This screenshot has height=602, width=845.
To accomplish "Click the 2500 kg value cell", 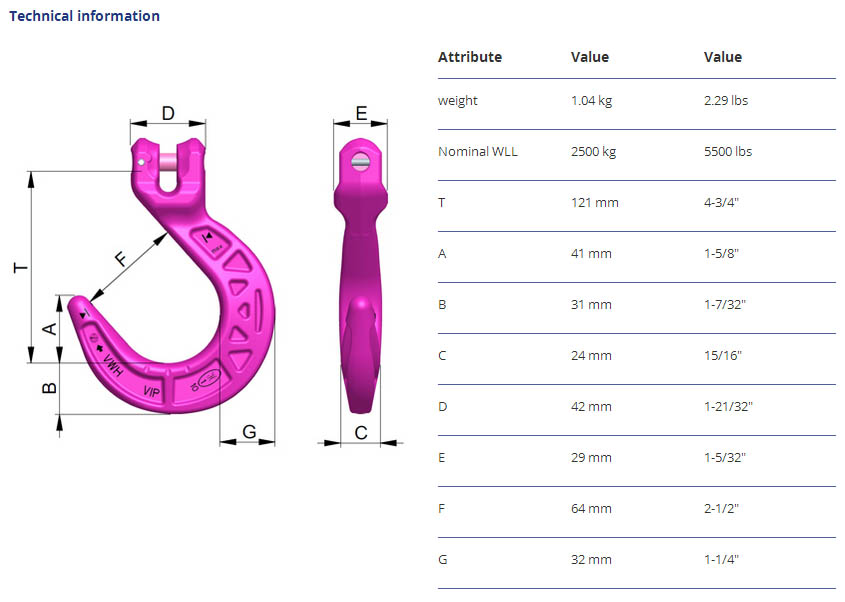I will (593, 152).
